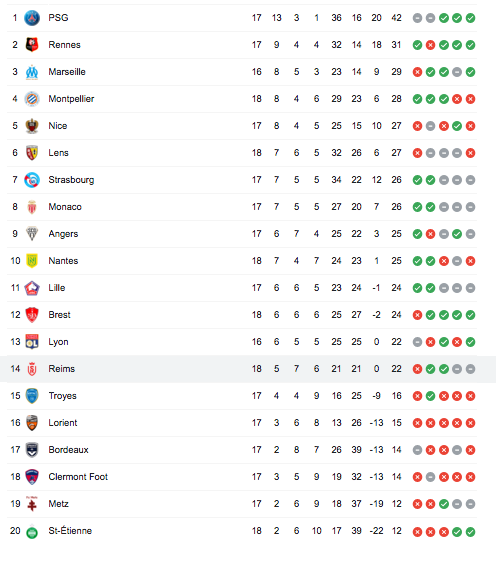496x561 pixels.
Task: Click the PSG club crest icon
Action: click(32, 18)
